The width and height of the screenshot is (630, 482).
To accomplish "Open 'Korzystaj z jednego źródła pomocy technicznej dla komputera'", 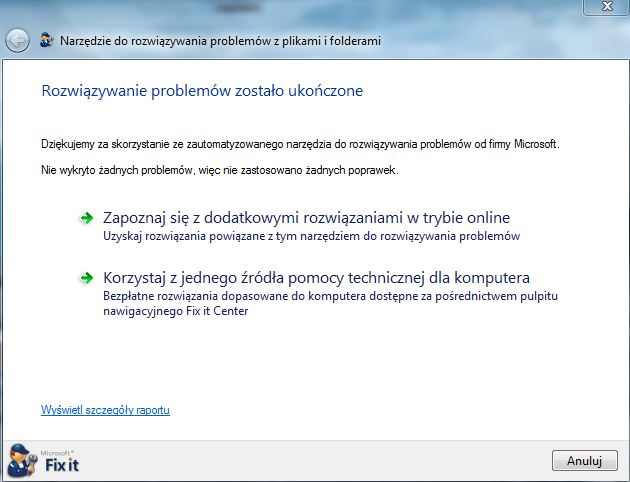I will [x=316, y=278].
